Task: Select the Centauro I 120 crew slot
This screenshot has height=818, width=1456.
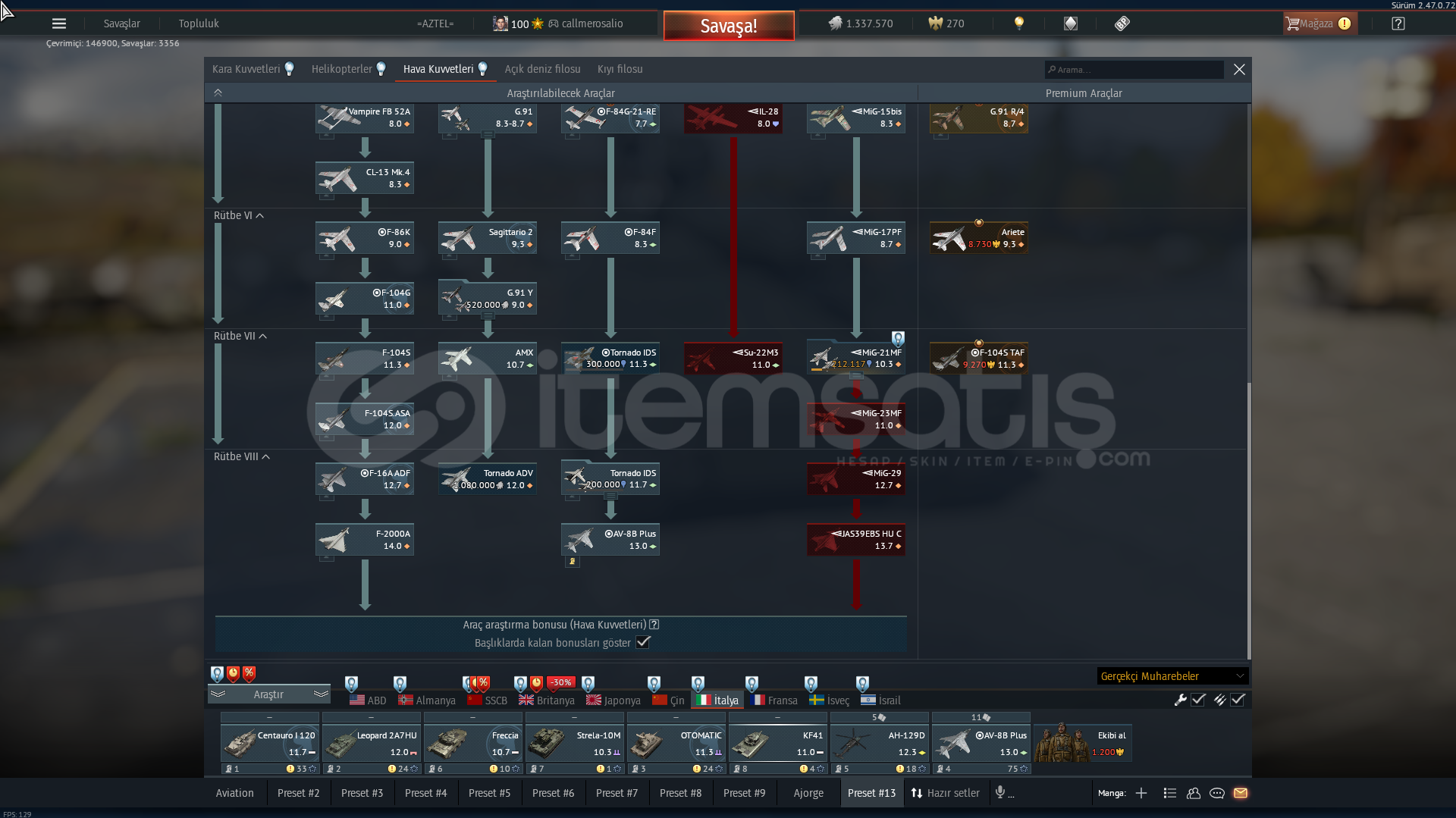Action: tap(270, 743)
